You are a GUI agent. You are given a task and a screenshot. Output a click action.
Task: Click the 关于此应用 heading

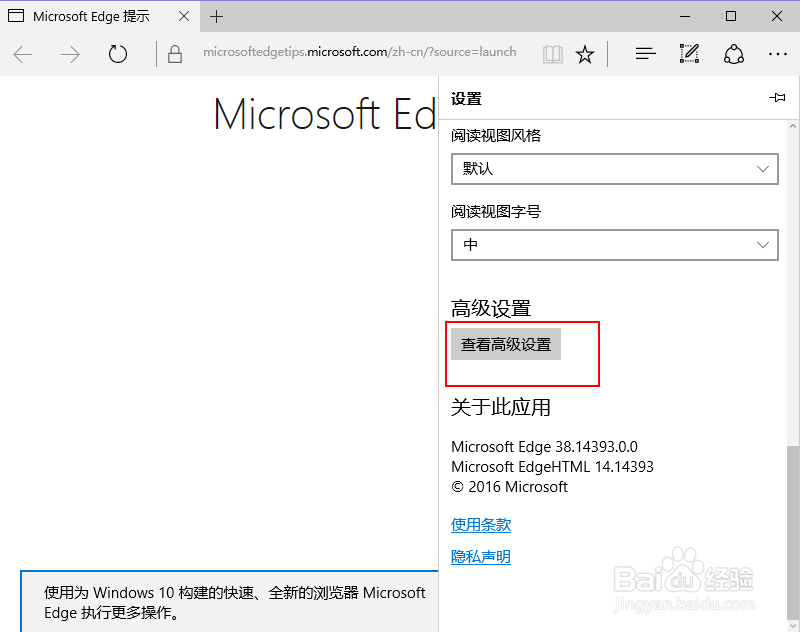point(501,407)
